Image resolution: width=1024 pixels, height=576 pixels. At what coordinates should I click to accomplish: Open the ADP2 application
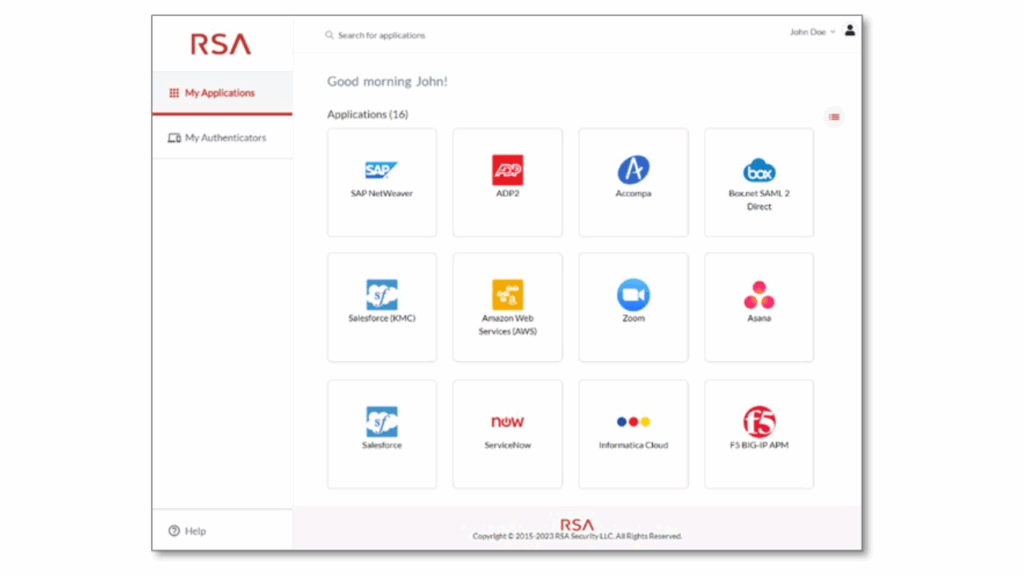coord(507,182)
